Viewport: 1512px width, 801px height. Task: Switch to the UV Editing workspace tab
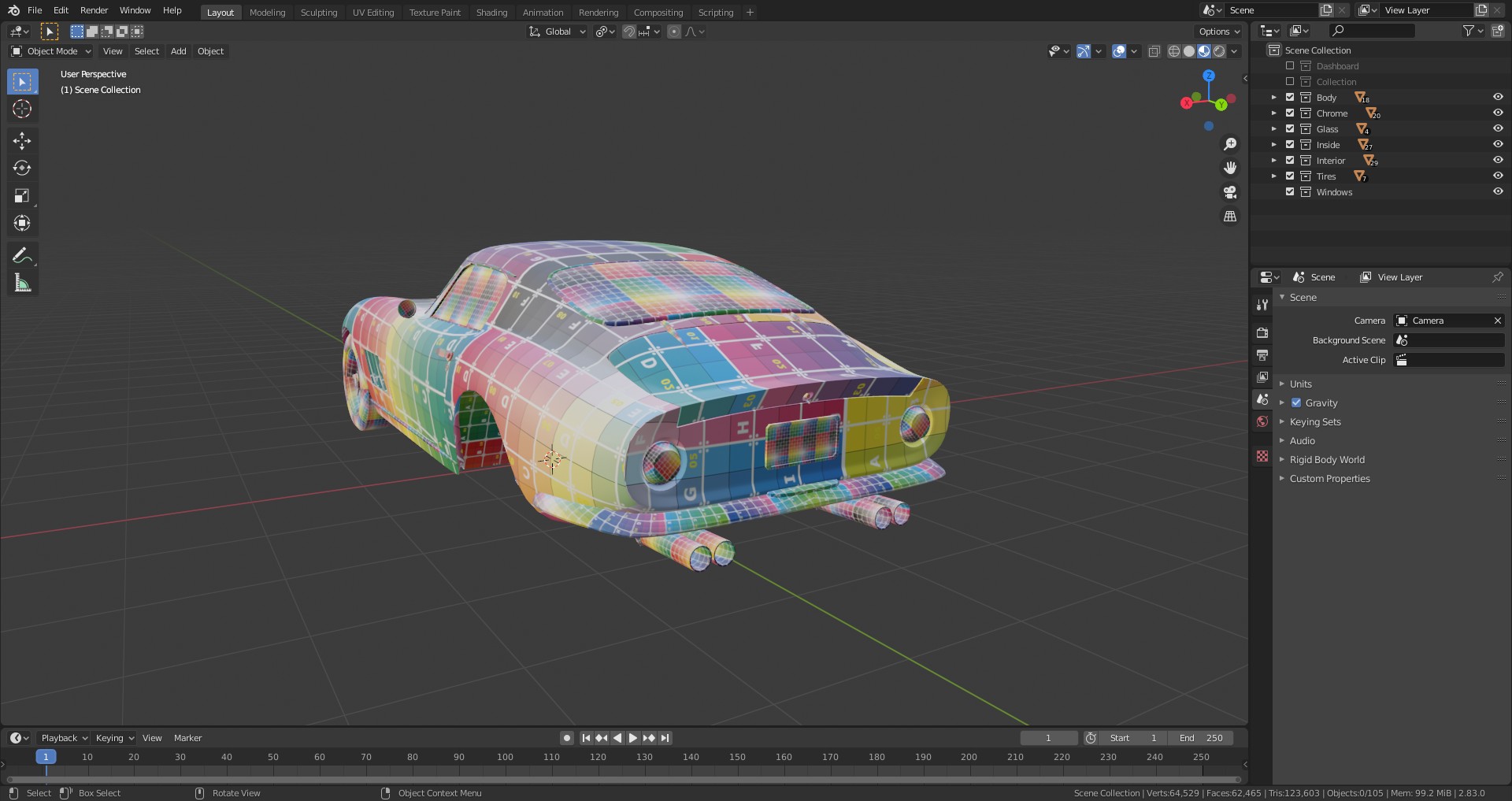372,13
